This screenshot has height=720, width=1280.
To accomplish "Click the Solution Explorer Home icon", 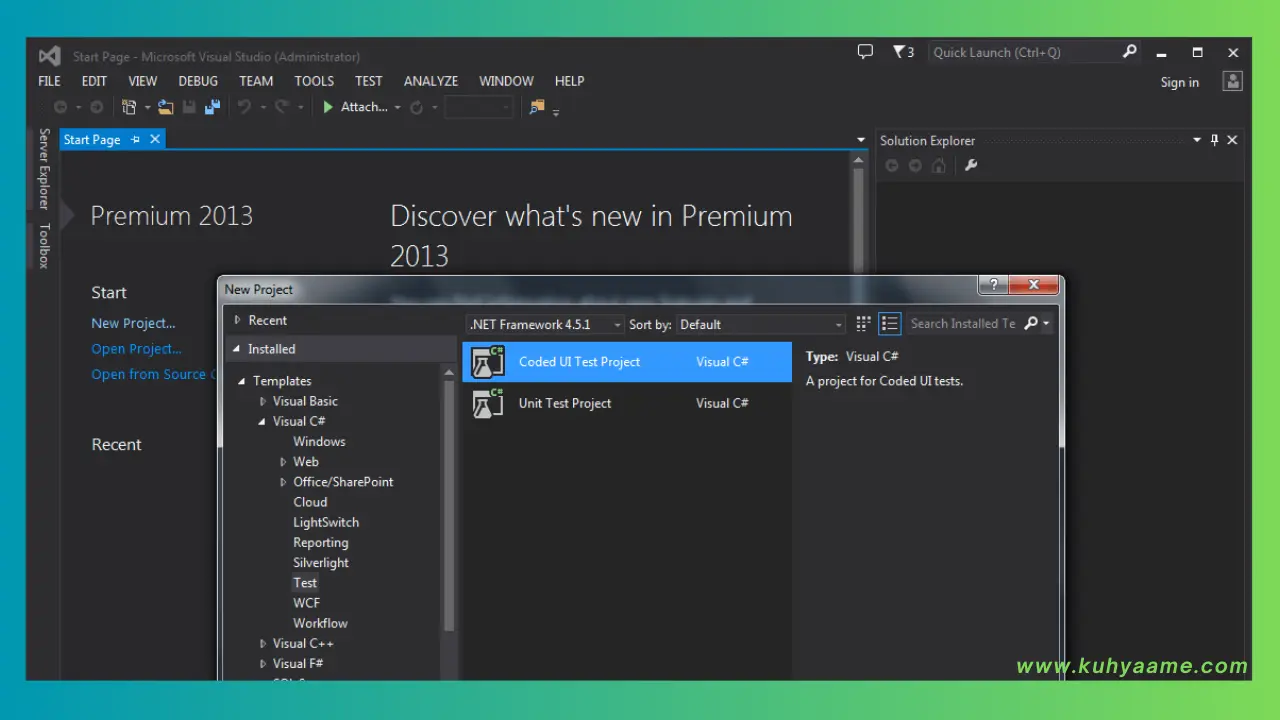I will coord(938,166).
